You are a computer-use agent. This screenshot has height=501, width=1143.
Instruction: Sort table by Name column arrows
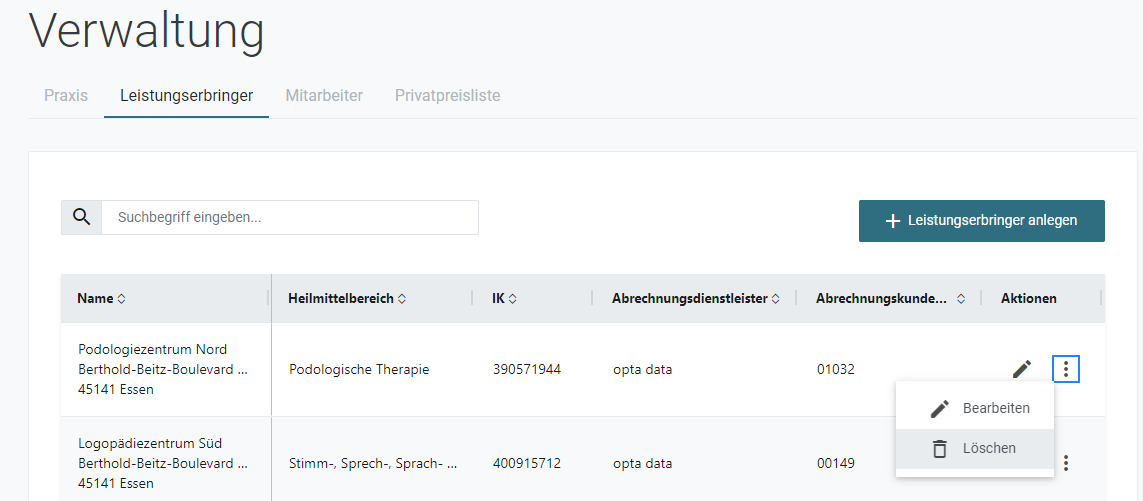(x=122, y=298)
